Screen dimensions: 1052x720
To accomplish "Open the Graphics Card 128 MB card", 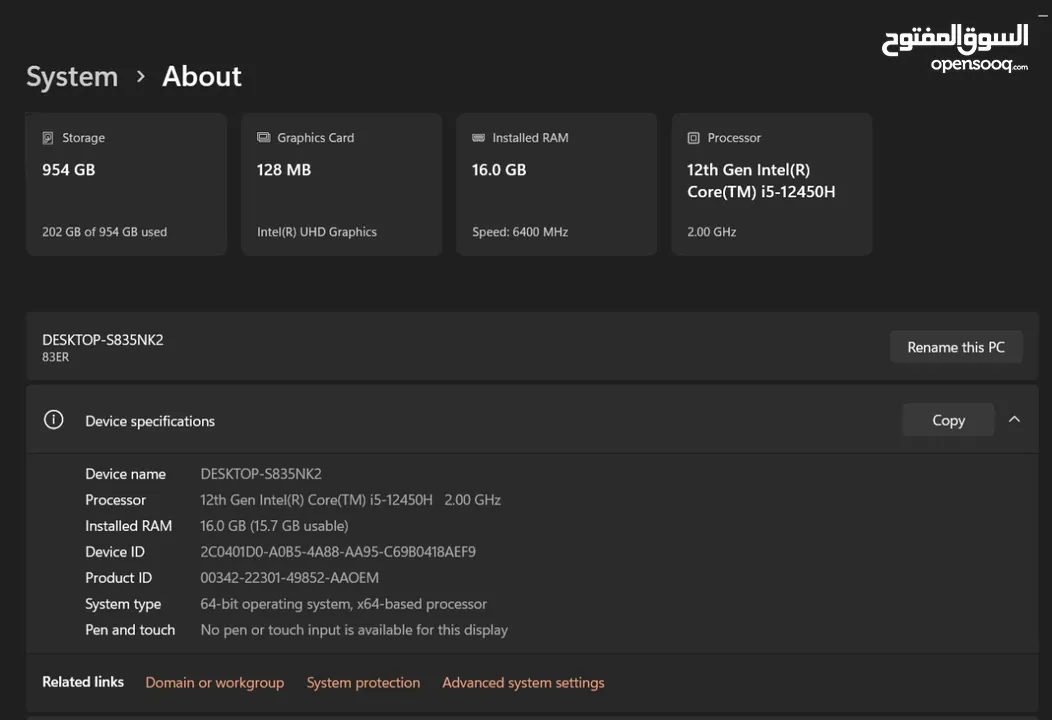I will (x=341, y=184).
